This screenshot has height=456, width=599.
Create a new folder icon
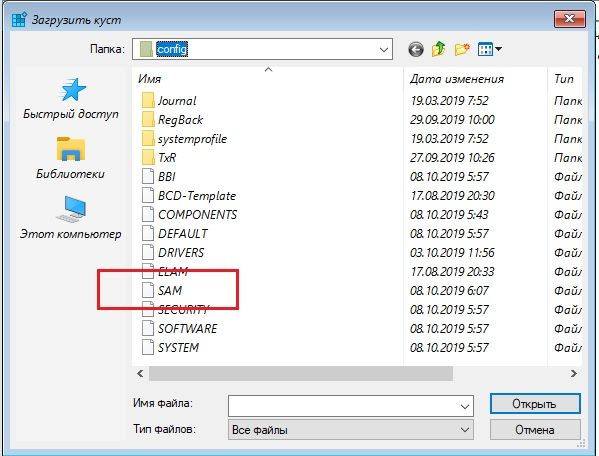click(461, 49)
